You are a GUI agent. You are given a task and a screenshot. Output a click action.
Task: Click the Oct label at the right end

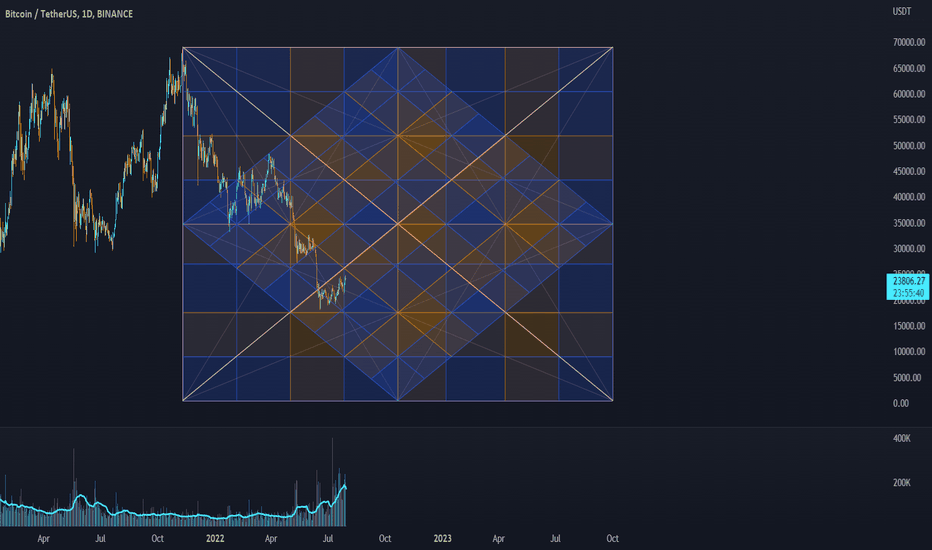[612, 538]
